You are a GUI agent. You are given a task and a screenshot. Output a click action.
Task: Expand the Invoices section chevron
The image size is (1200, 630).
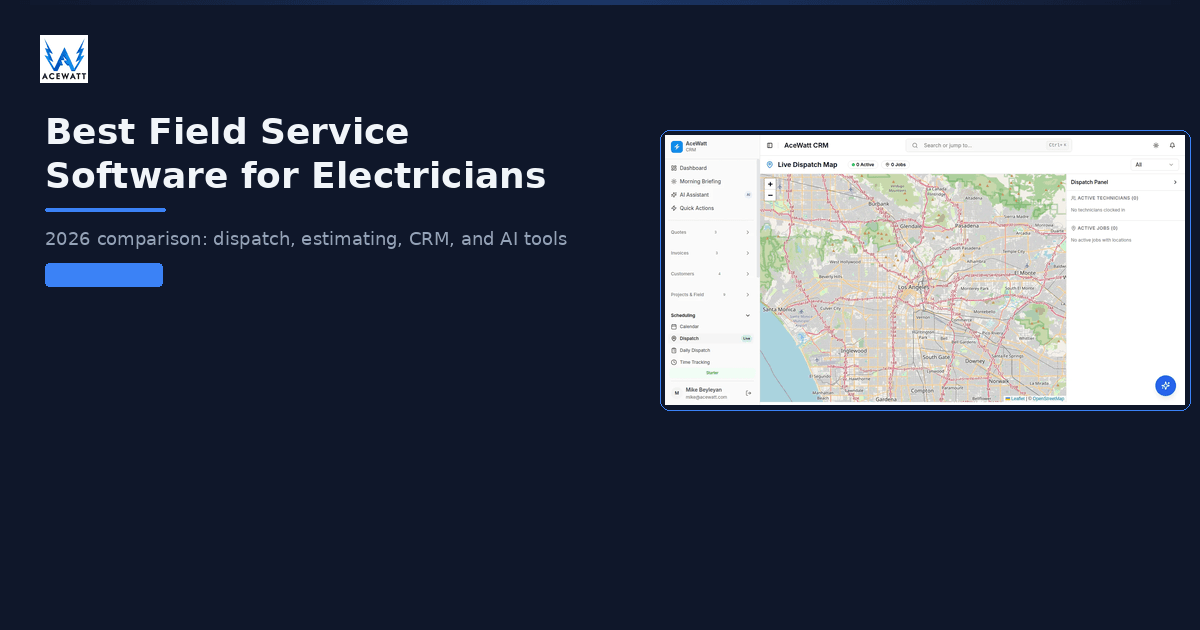coord(747,253)
